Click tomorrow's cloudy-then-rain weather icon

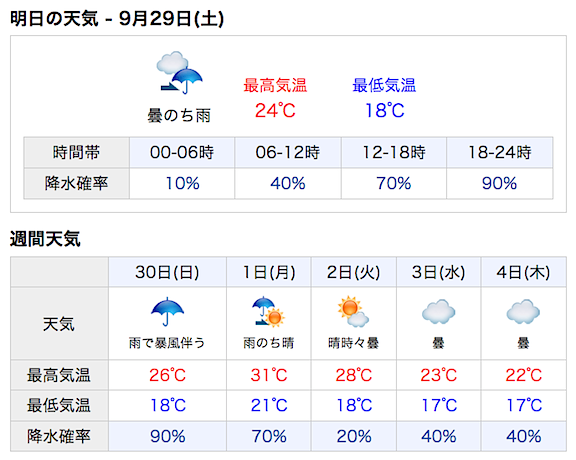(179, 72)
